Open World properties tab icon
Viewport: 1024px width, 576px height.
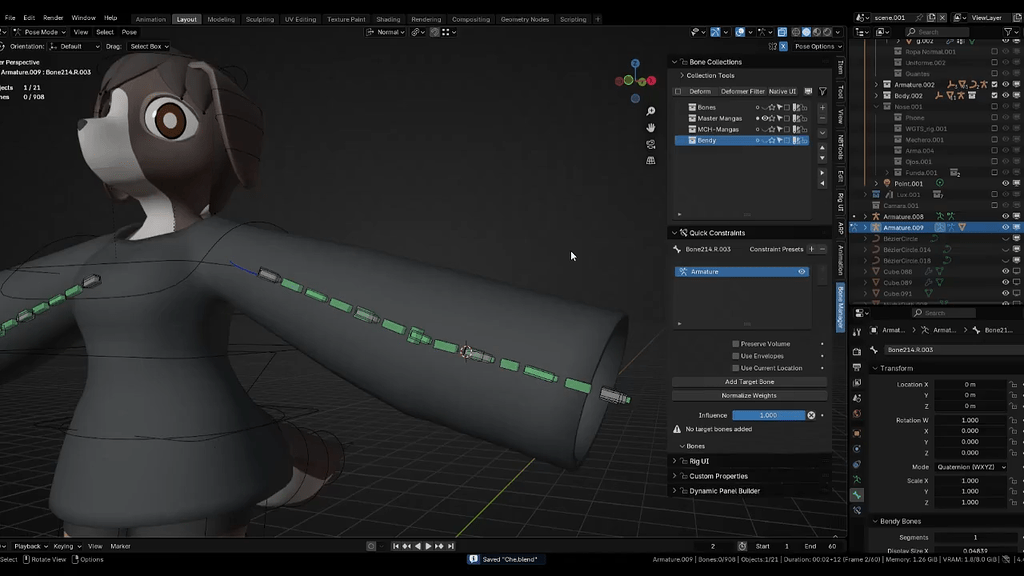[x=857, y=414]
